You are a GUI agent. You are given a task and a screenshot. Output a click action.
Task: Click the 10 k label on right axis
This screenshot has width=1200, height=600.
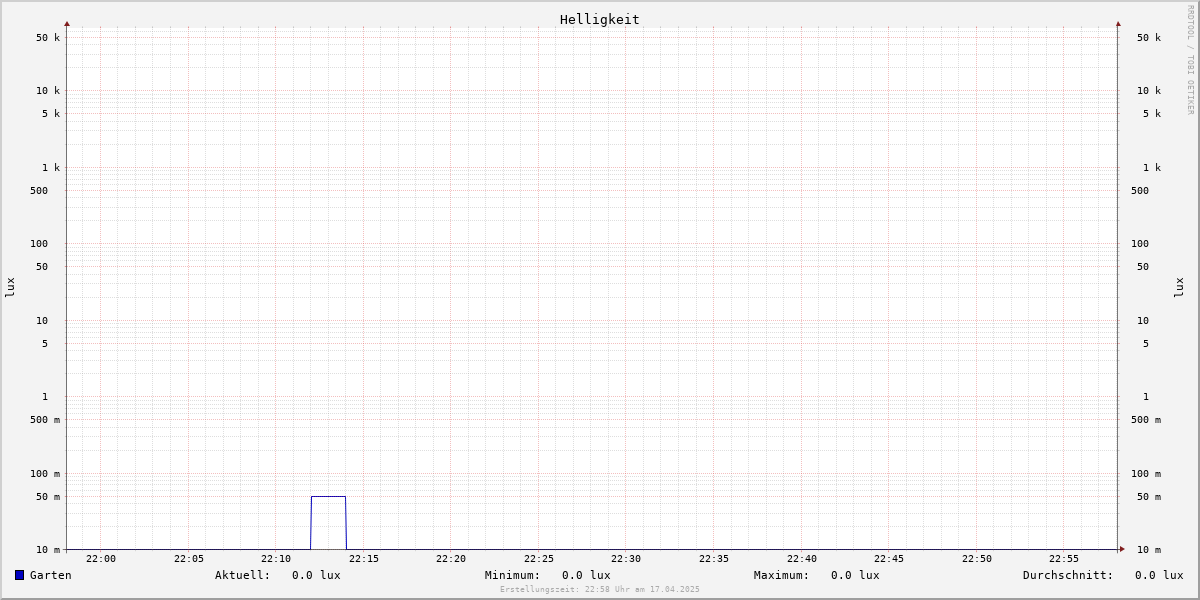(x=1149, y=91)
